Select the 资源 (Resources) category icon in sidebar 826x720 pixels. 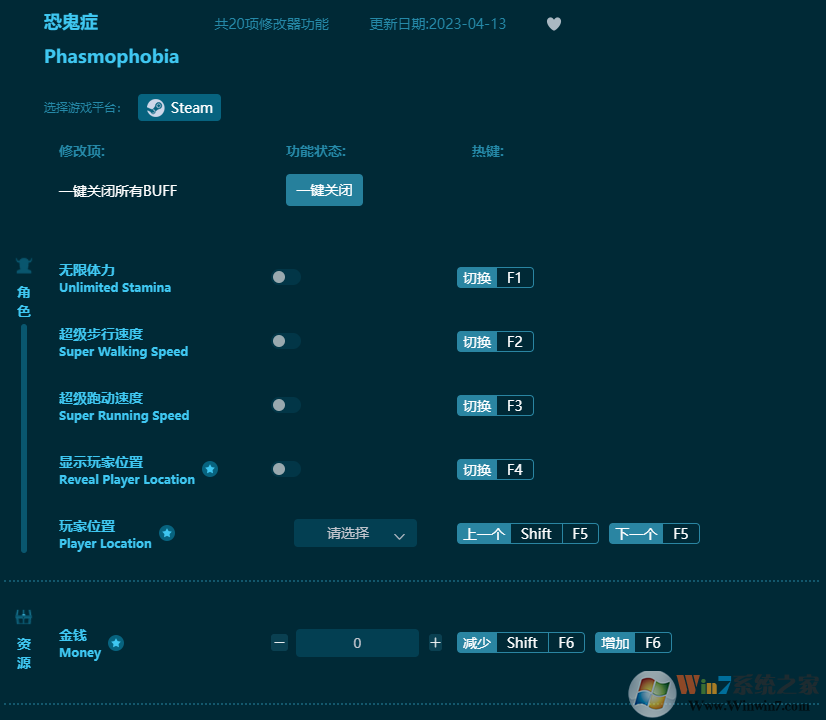(23, 617)
